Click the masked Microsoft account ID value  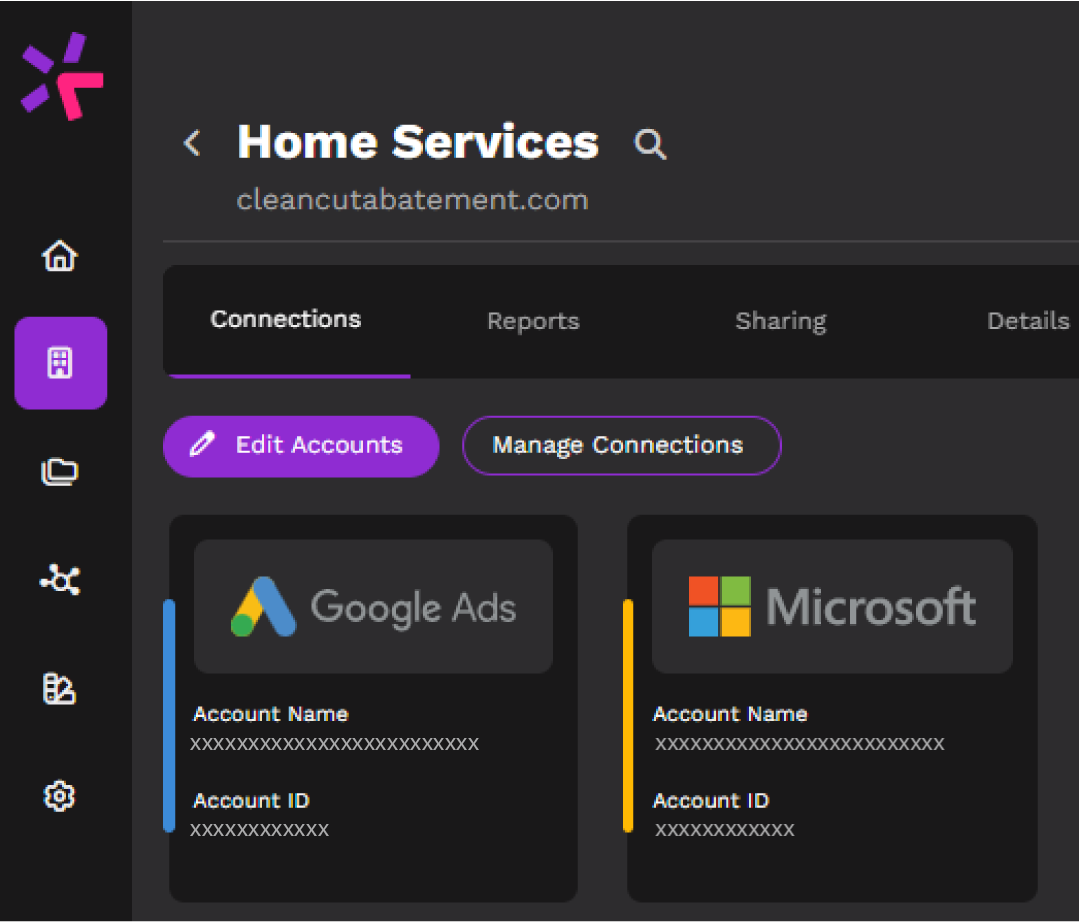point(725,830)
